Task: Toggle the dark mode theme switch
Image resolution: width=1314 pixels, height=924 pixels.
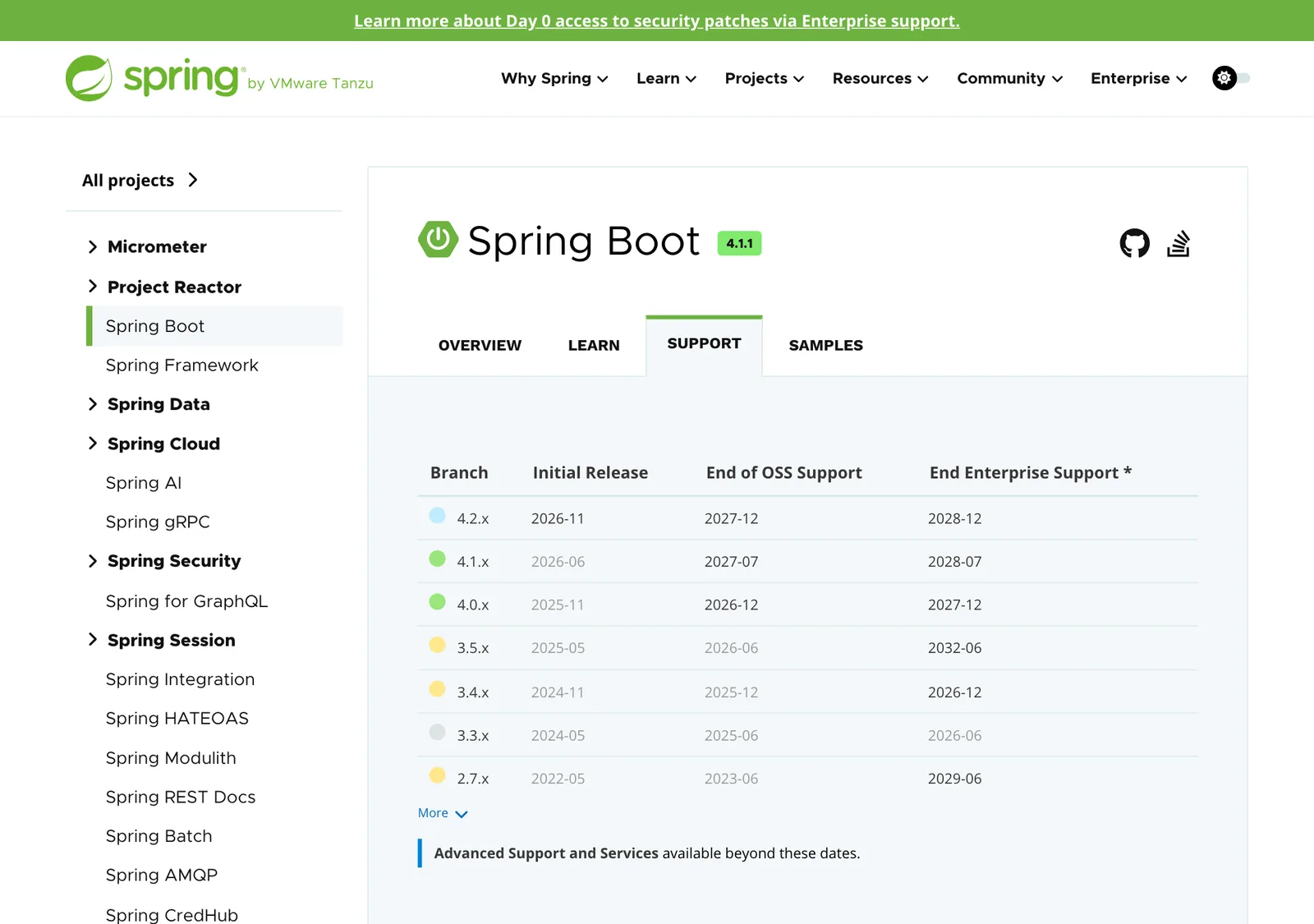Action: (1230, 78)
